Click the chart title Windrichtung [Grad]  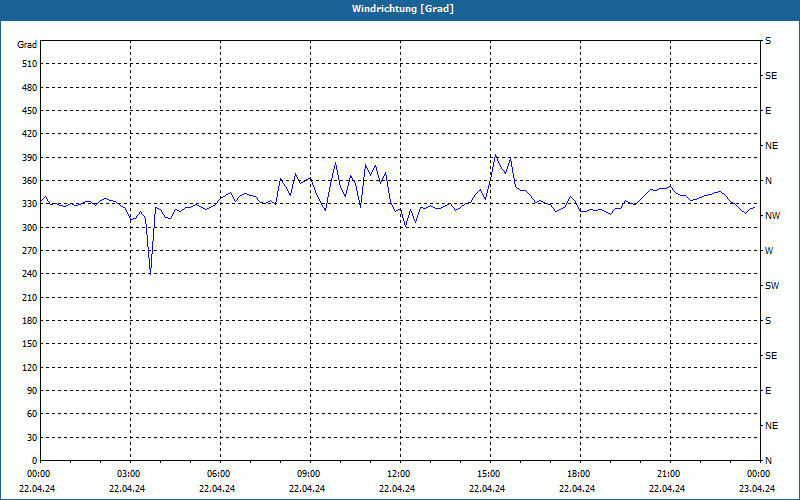pyautogui.click(x=403, y=9)
